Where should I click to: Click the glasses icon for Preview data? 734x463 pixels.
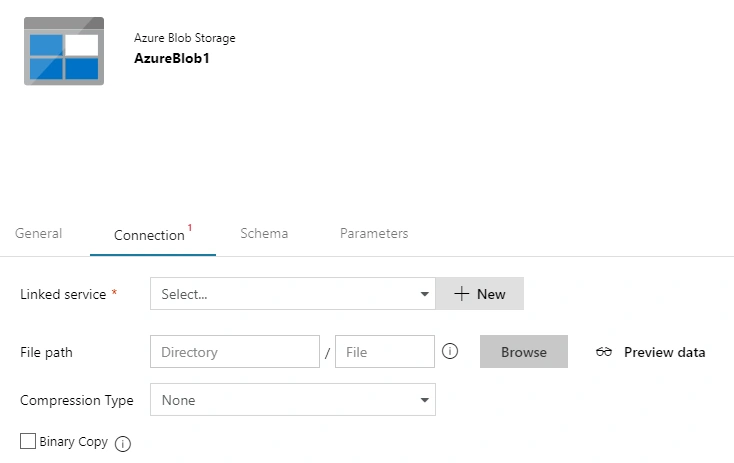603,352
